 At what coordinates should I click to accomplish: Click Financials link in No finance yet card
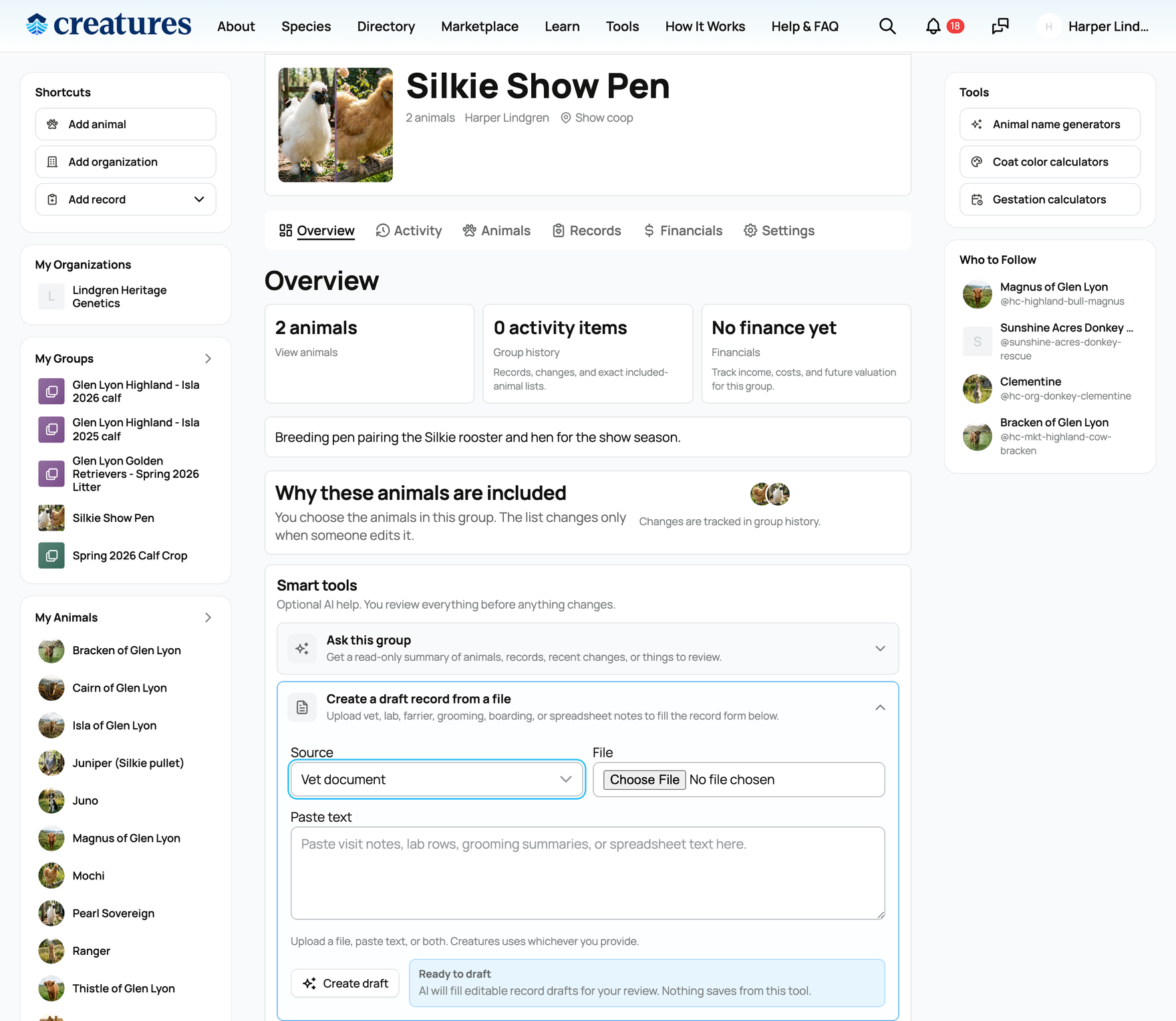pyautogui.click(x=736, y=352)
